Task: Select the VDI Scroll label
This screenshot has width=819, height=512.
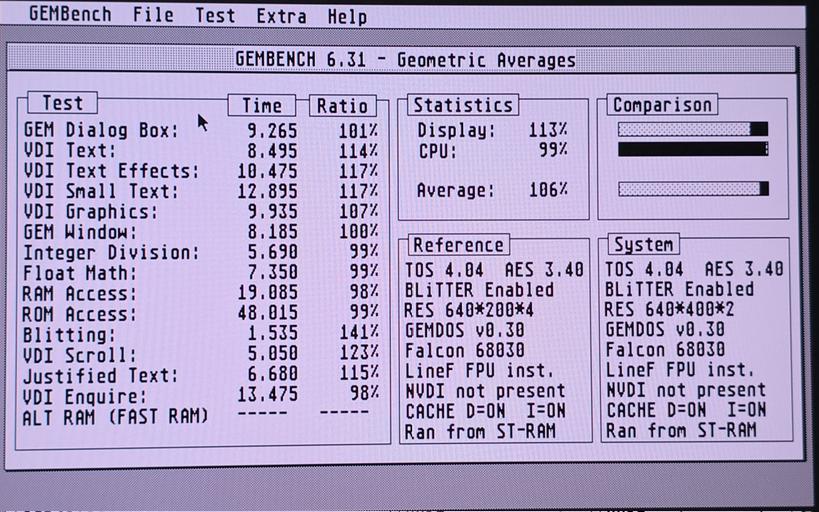Action: (x=80, y=355)
